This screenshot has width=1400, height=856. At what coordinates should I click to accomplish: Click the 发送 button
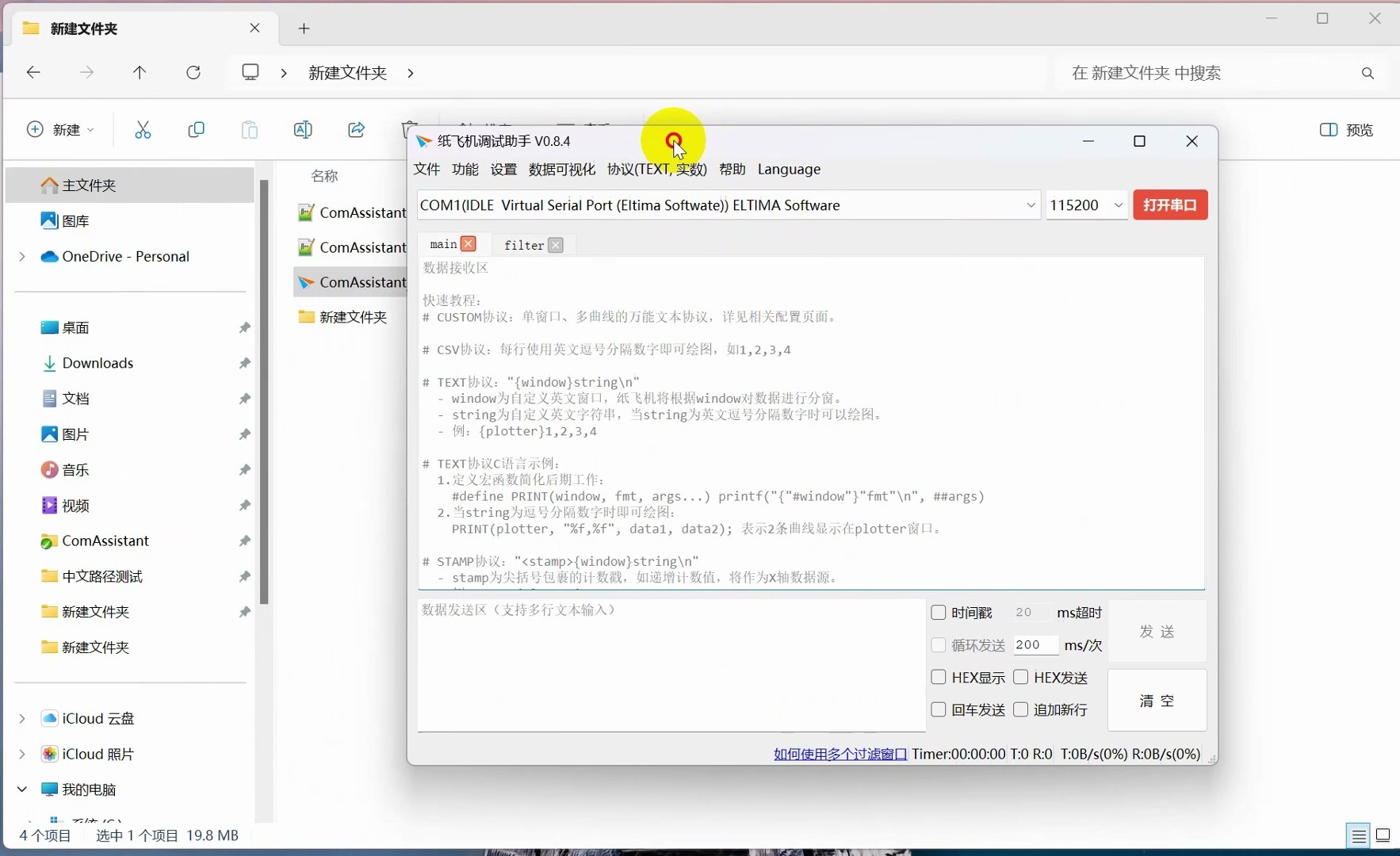point(1157,631)
